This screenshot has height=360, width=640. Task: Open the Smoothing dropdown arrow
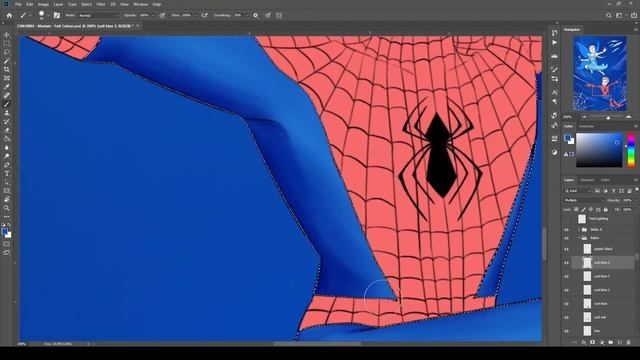point(247,16)
